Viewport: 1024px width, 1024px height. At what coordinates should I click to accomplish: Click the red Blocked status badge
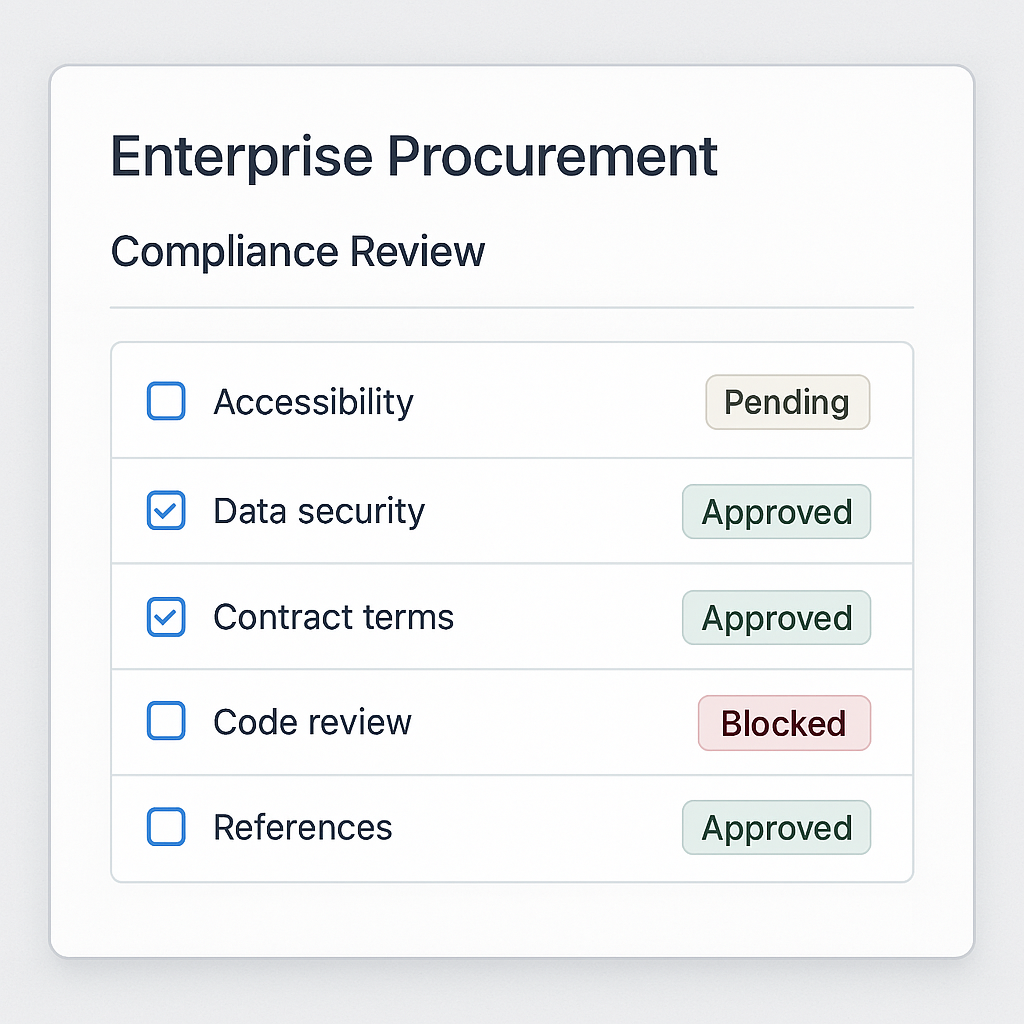[x=784, y=723]
